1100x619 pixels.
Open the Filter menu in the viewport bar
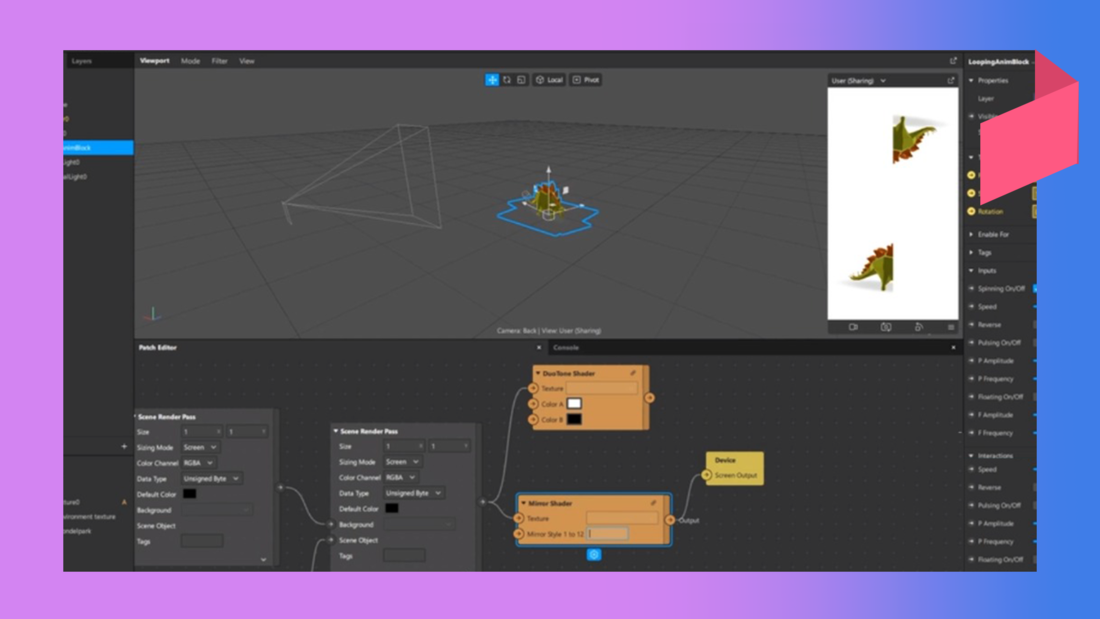point(218,60)
